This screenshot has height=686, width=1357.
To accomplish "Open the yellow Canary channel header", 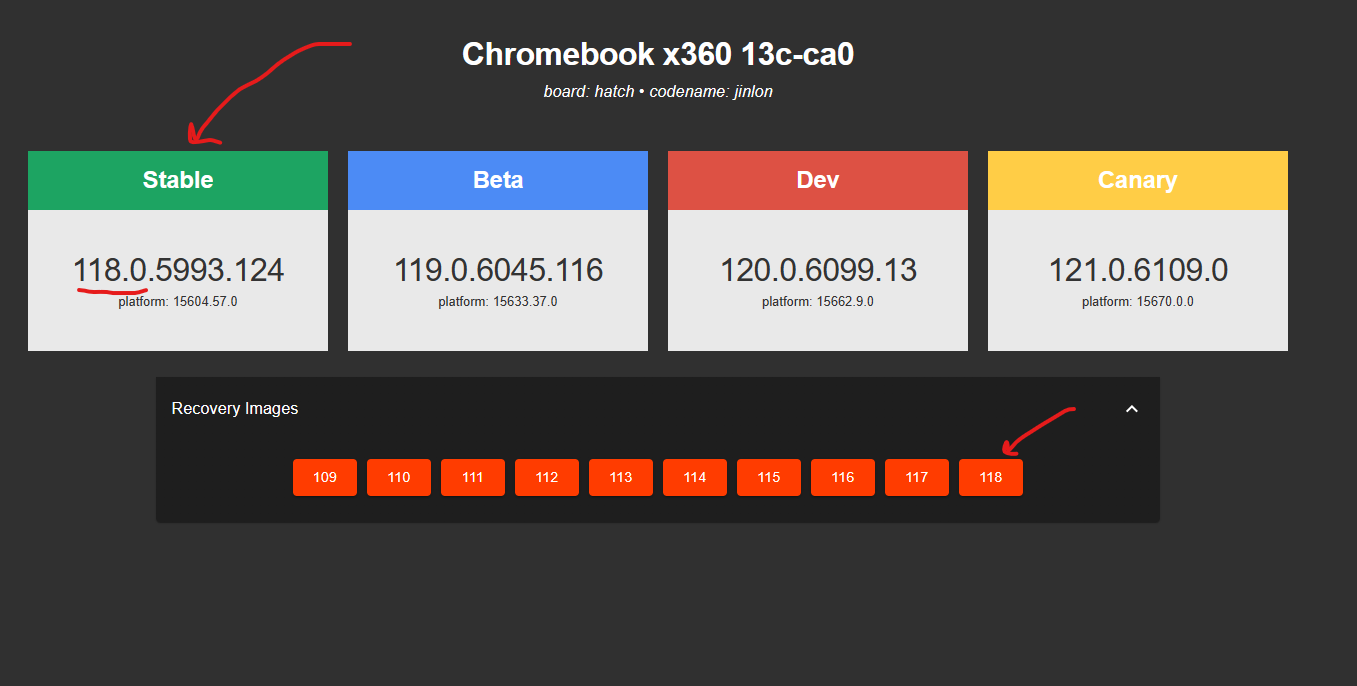I will tap(1138, 180).
